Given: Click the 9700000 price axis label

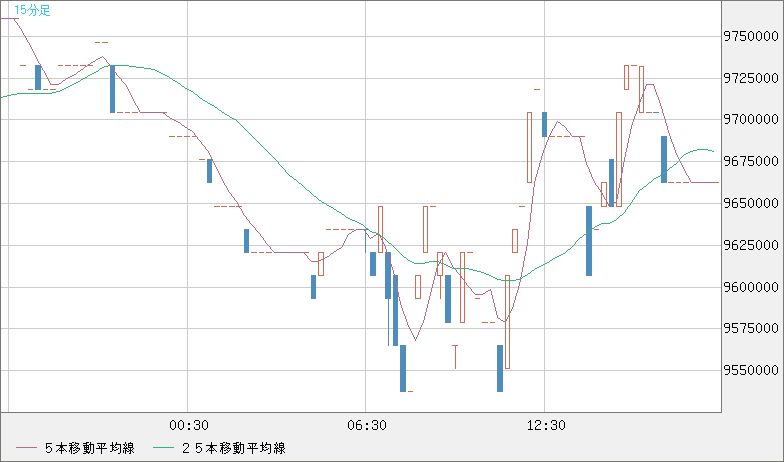Looking at the screenshot, I should 751,120.
